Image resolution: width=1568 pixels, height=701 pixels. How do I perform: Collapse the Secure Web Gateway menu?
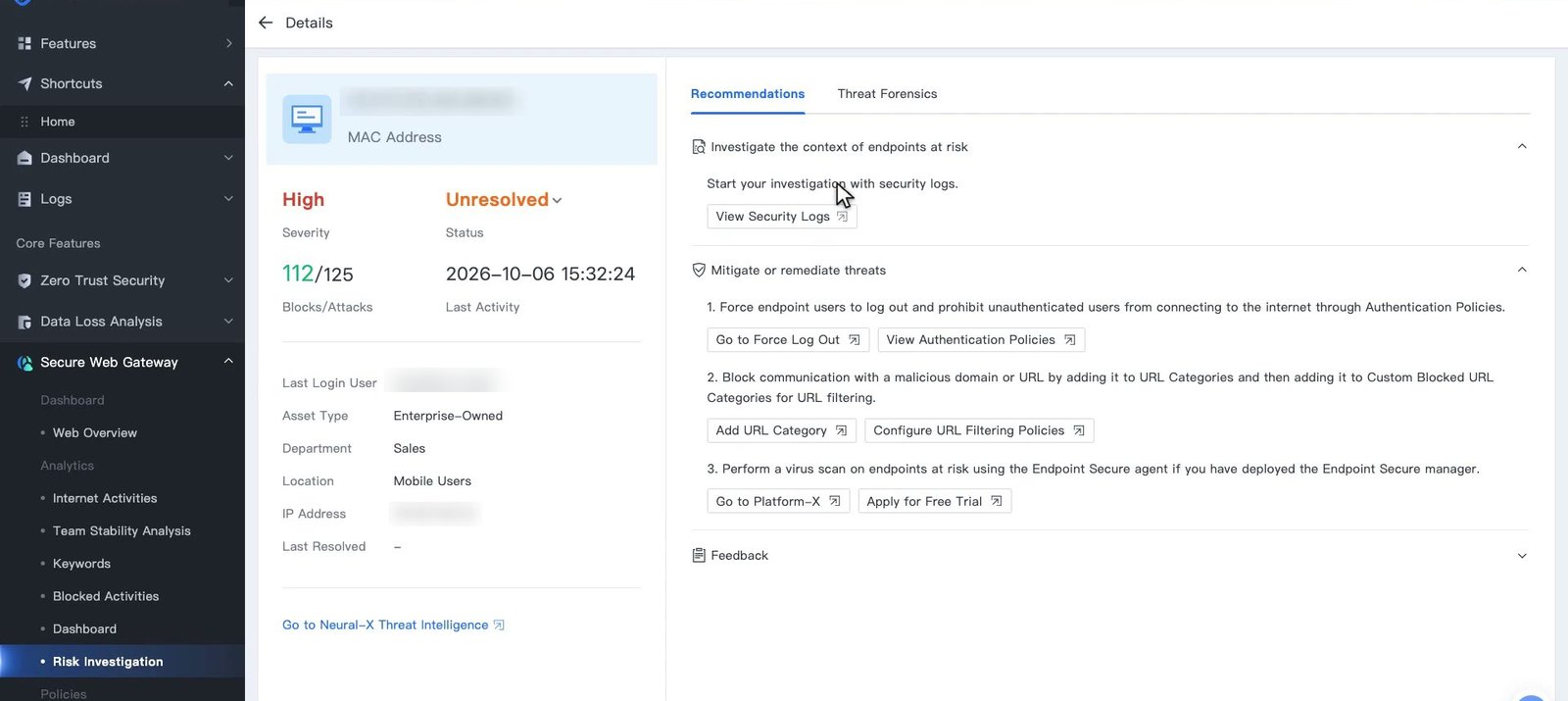tap(228, 362)
